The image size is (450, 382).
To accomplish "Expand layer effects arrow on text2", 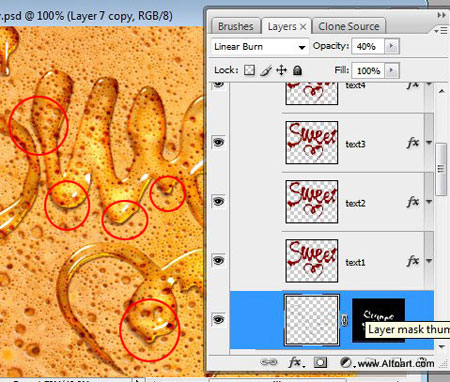I will pyautogui.click(x=429, y=202).
